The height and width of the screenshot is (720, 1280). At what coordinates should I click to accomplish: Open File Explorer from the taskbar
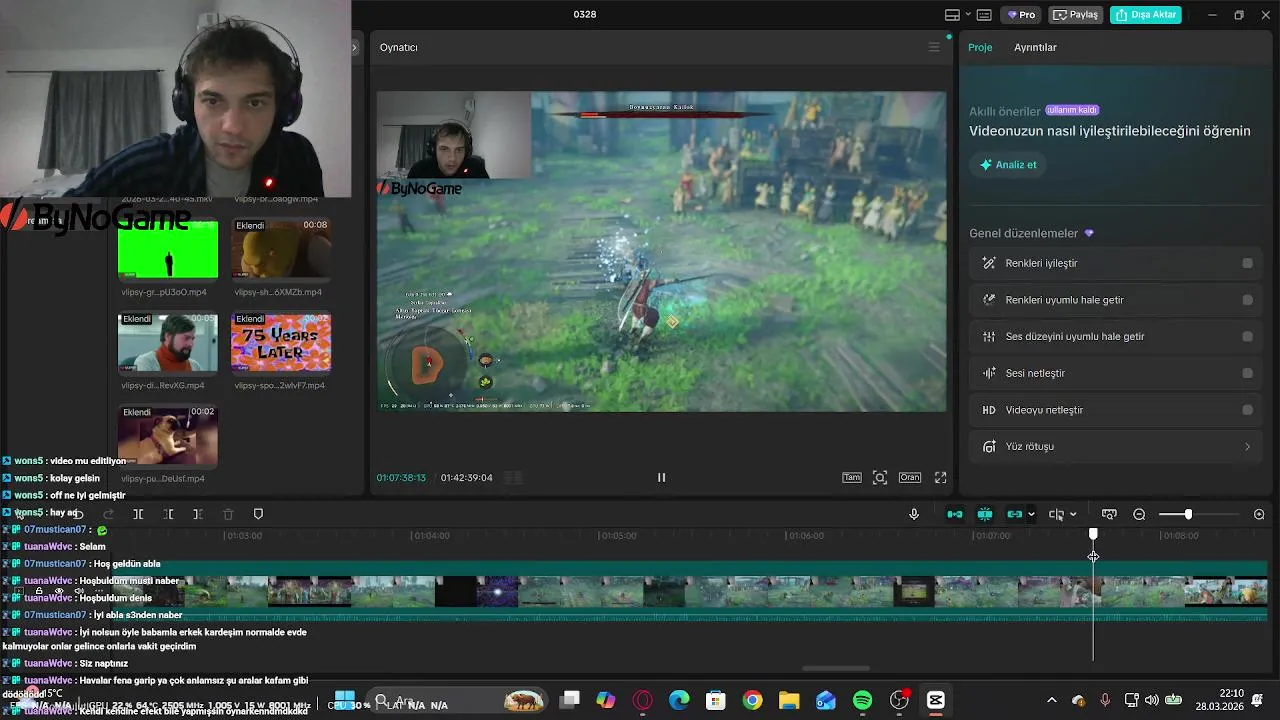[789, 700]
